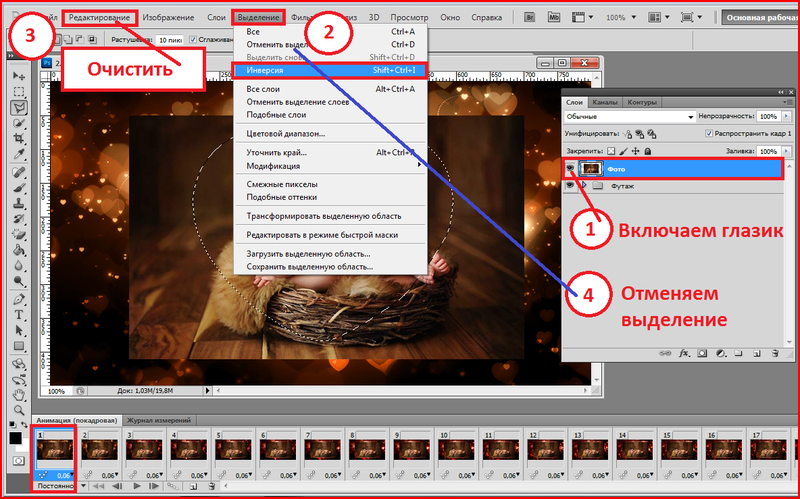Create new adjustment layer icon
The image size is (800, 499).
pyautogui.click(x=721, y=353)
